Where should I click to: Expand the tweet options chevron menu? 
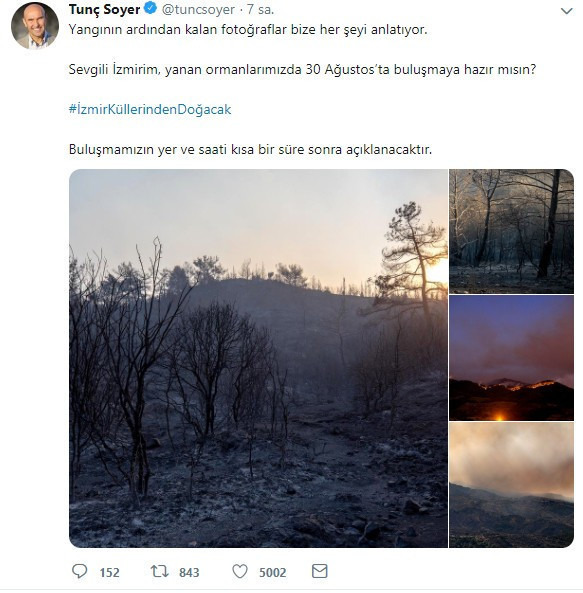pos(566,11)
